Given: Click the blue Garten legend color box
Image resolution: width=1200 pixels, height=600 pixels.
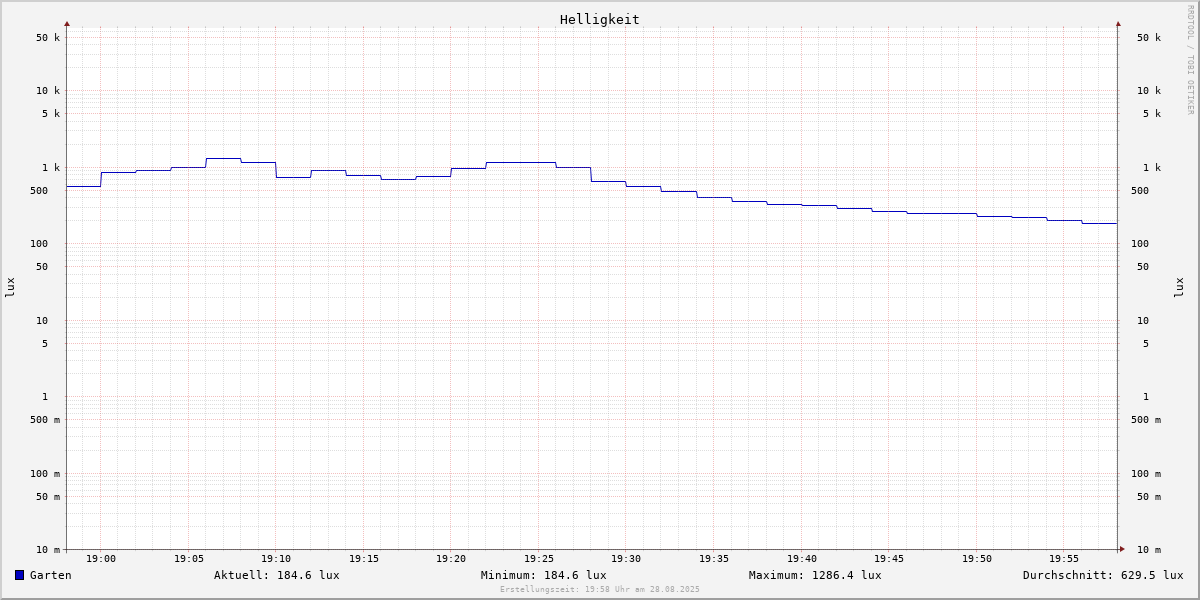Looking at the screenshot, I should pyautogui.click(x=19, y=575).
